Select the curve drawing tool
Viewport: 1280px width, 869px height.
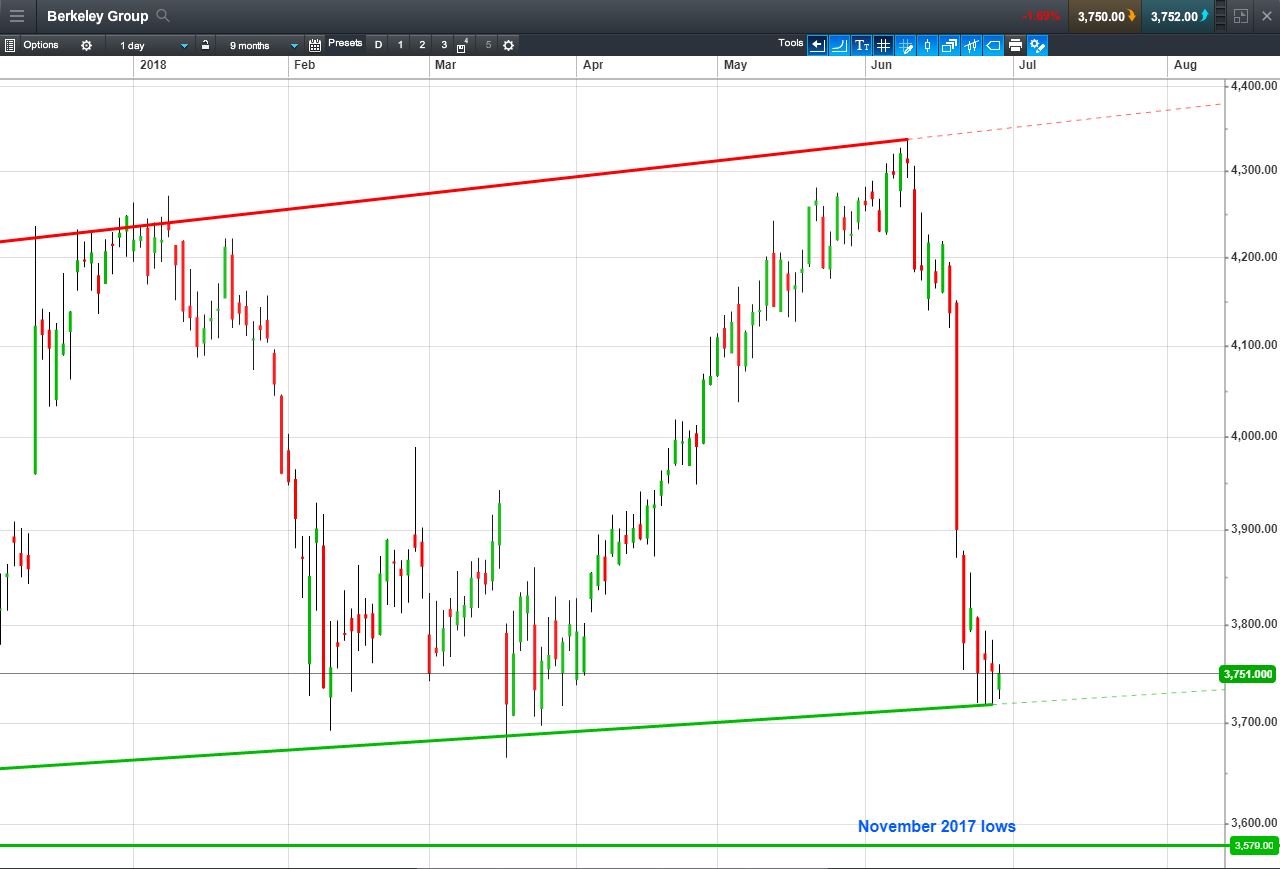(839, 45)
